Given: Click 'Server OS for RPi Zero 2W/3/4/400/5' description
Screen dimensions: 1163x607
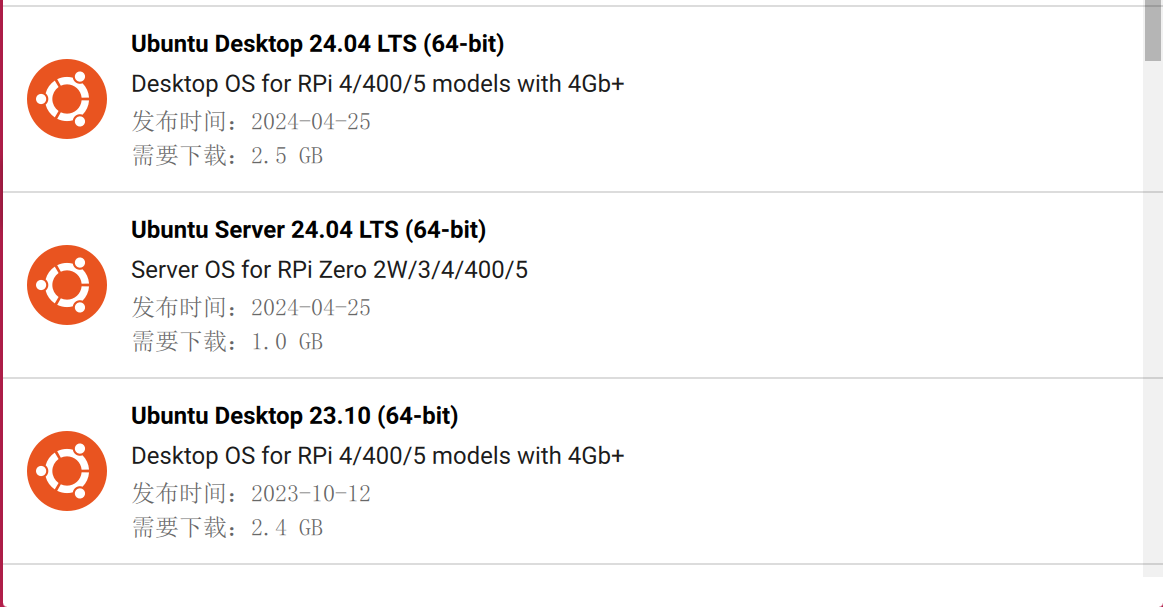Looking at the screenshot, I should [x=329, y=270].
